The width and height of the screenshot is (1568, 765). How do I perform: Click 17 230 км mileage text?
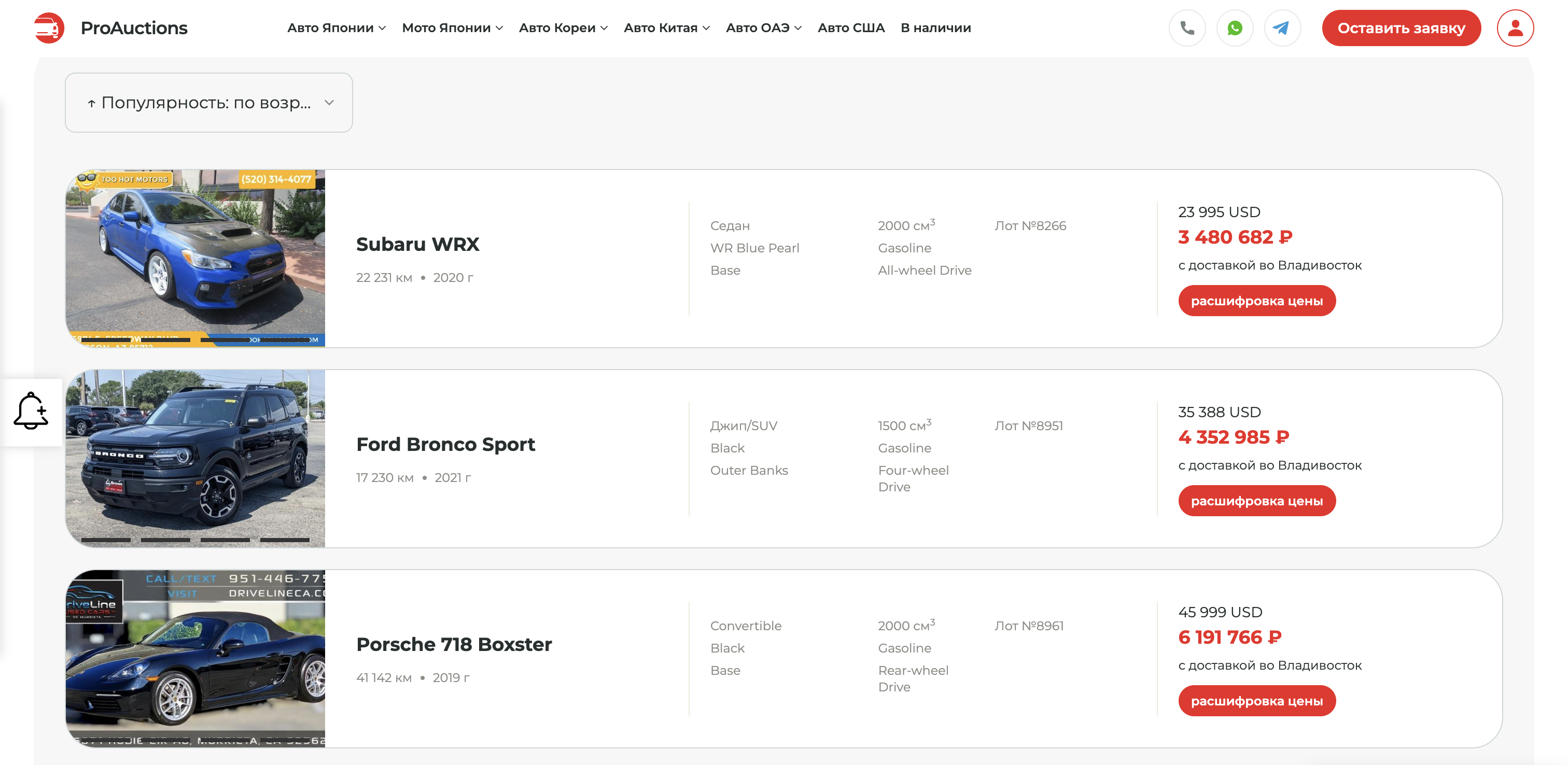tap(385, 478)
